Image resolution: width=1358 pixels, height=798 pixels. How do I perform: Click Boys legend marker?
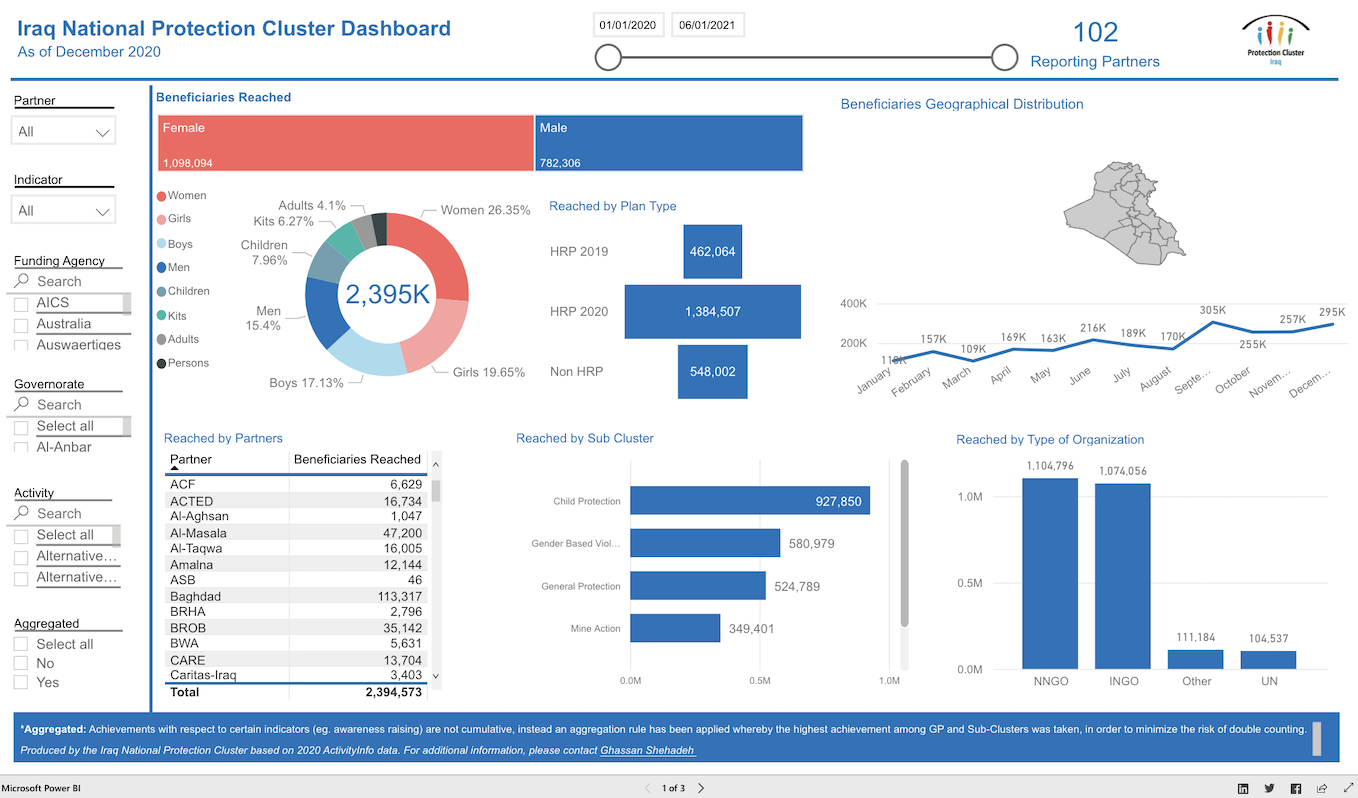coord(161,244)
